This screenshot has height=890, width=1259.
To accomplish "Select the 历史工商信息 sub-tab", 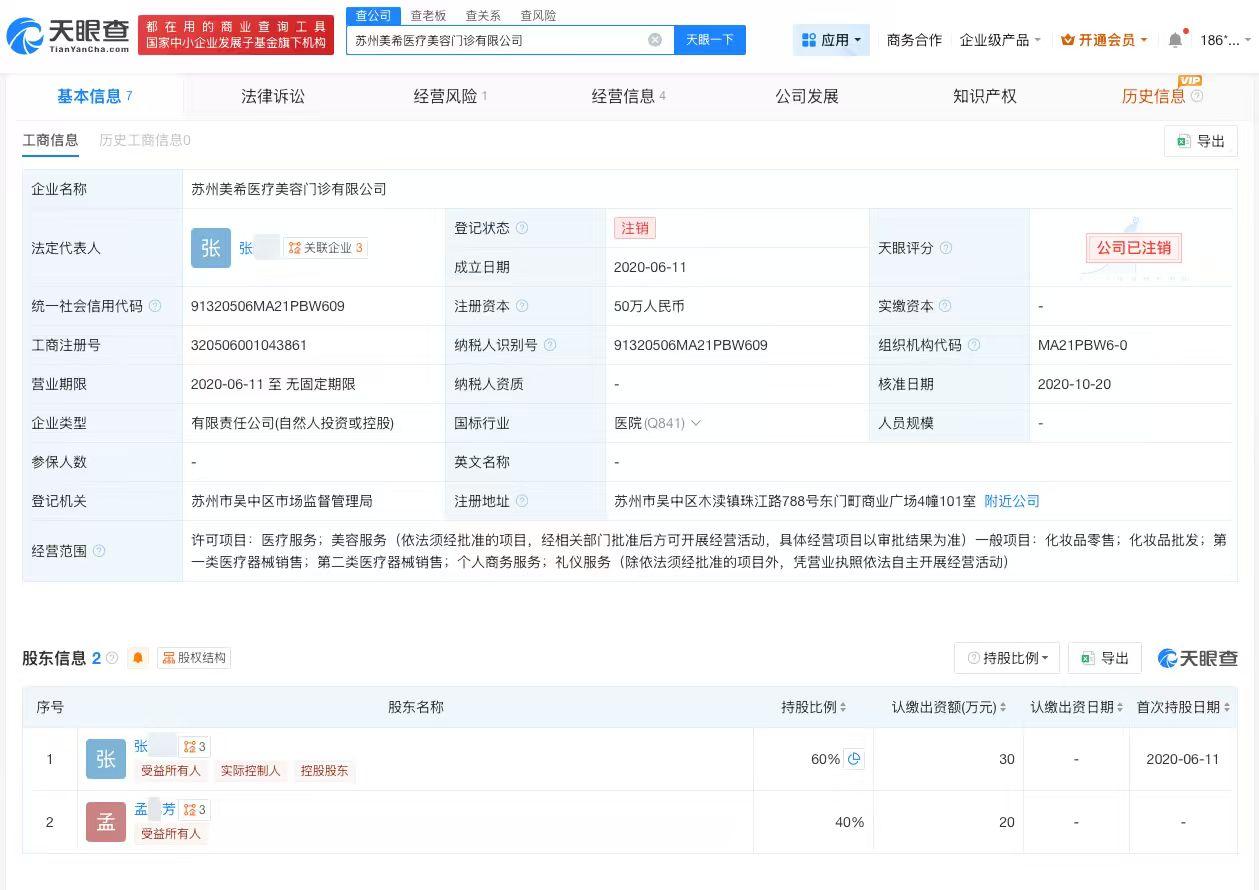I will [145, 140].
